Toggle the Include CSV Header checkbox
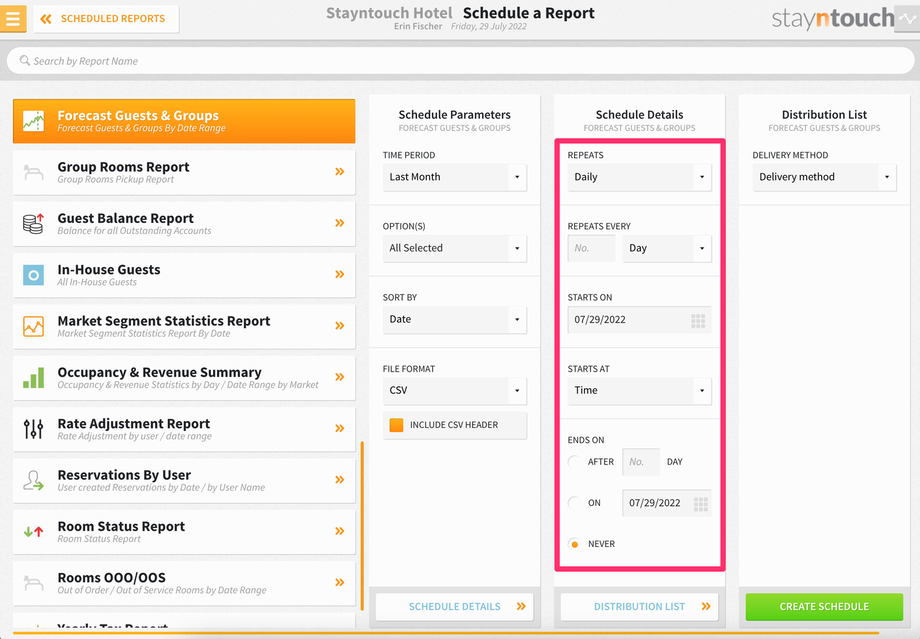Image resolution: width=920 pixels, height=639 pixels. (397, 425)
